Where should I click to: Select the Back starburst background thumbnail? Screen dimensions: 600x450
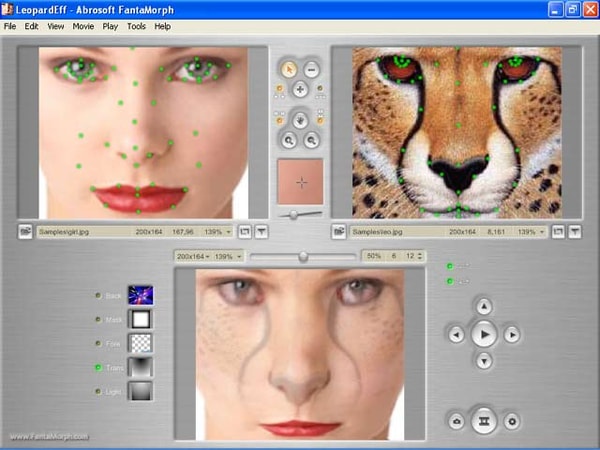(x=140, y=295)
